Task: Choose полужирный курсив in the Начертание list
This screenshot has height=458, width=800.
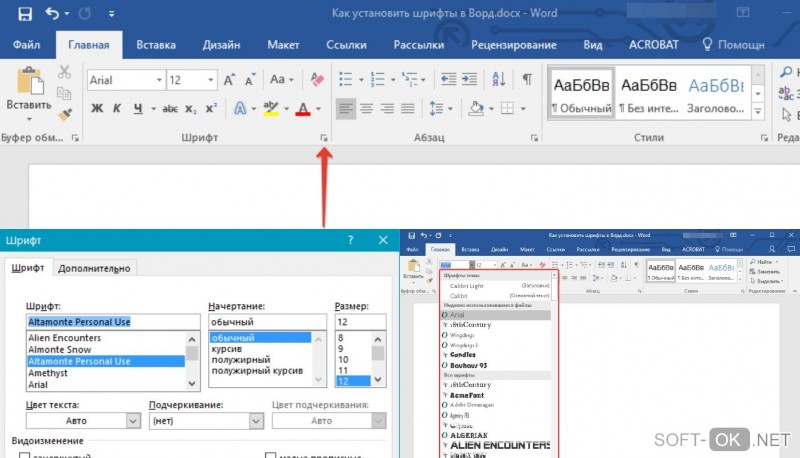Action: [x=257, y=371]
